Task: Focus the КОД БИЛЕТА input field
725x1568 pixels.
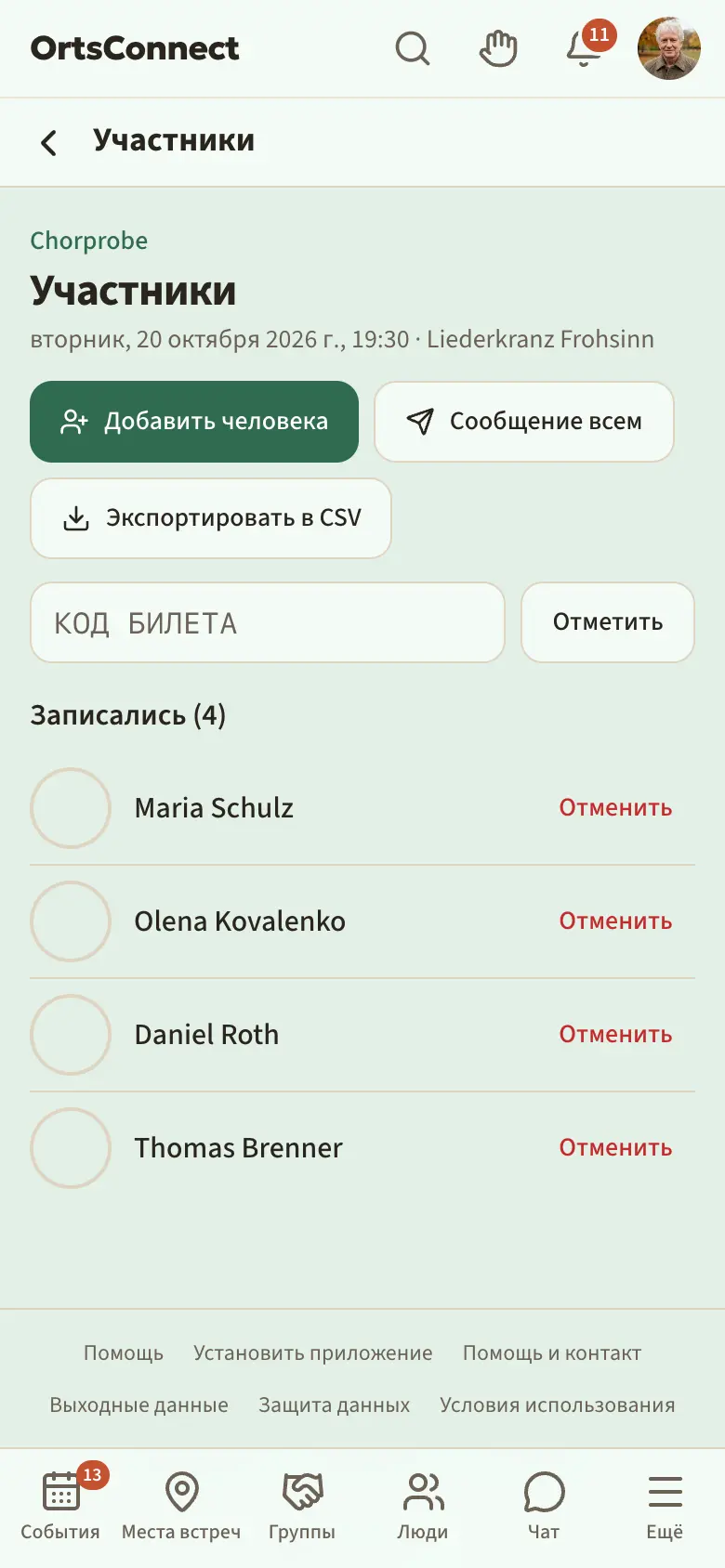Action: 268,622
